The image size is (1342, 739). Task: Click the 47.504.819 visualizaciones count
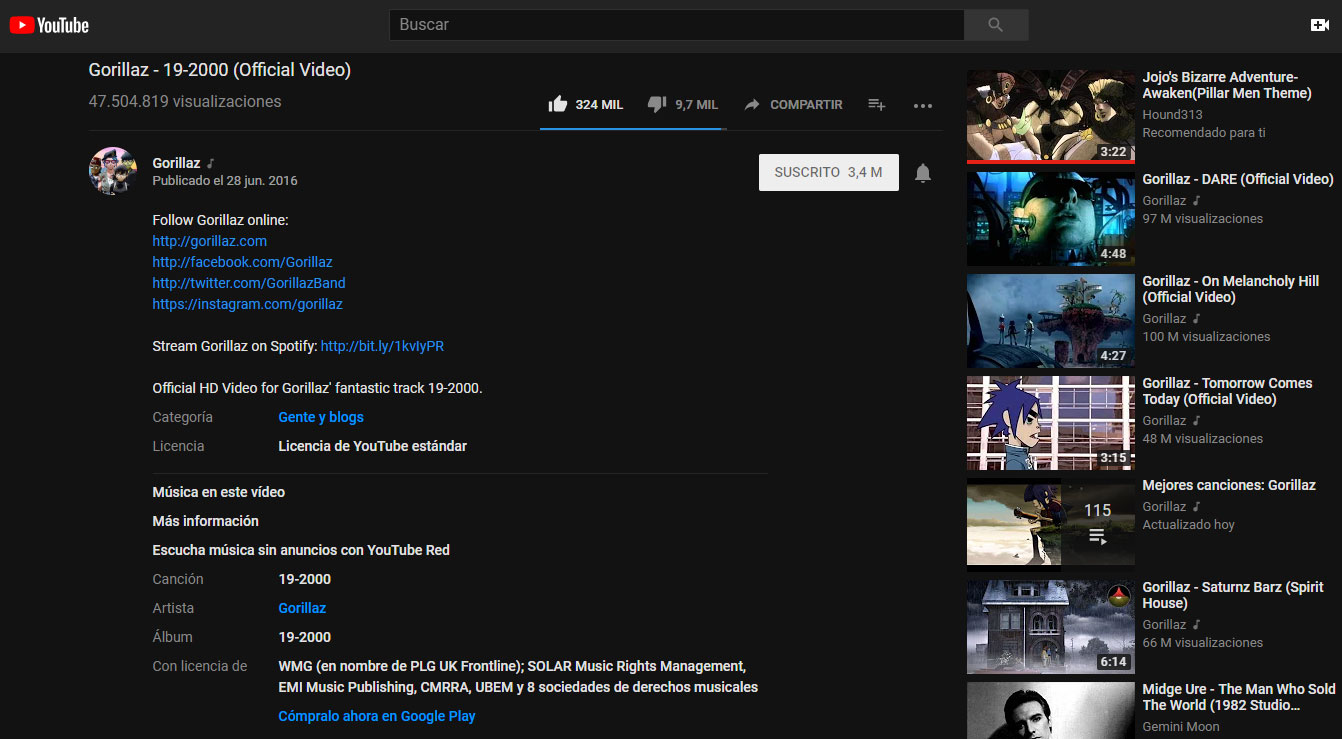click(185, 101)
